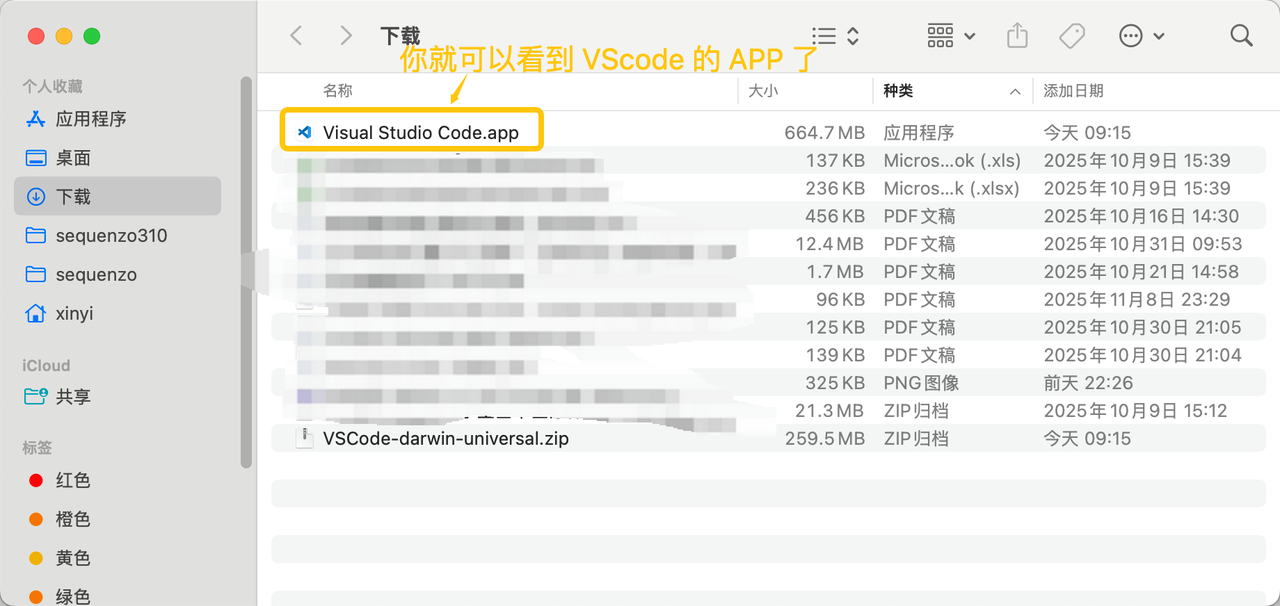Viewport: 1280px width, 606px height.
Task: Open the share menu icon
Action: [1017, 36]
